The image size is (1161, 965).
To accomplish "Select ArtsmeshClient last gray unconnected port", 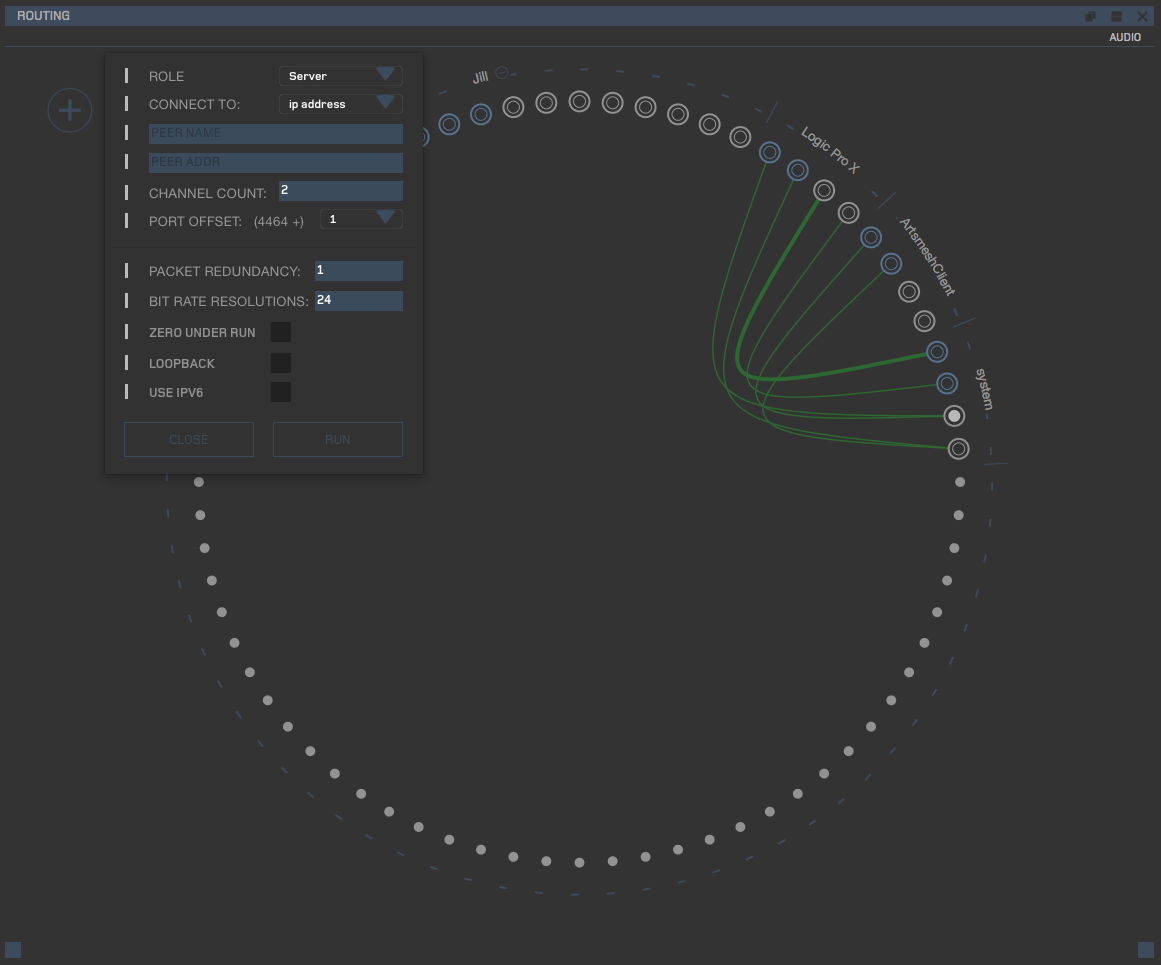I will click(x=924, y=321).
